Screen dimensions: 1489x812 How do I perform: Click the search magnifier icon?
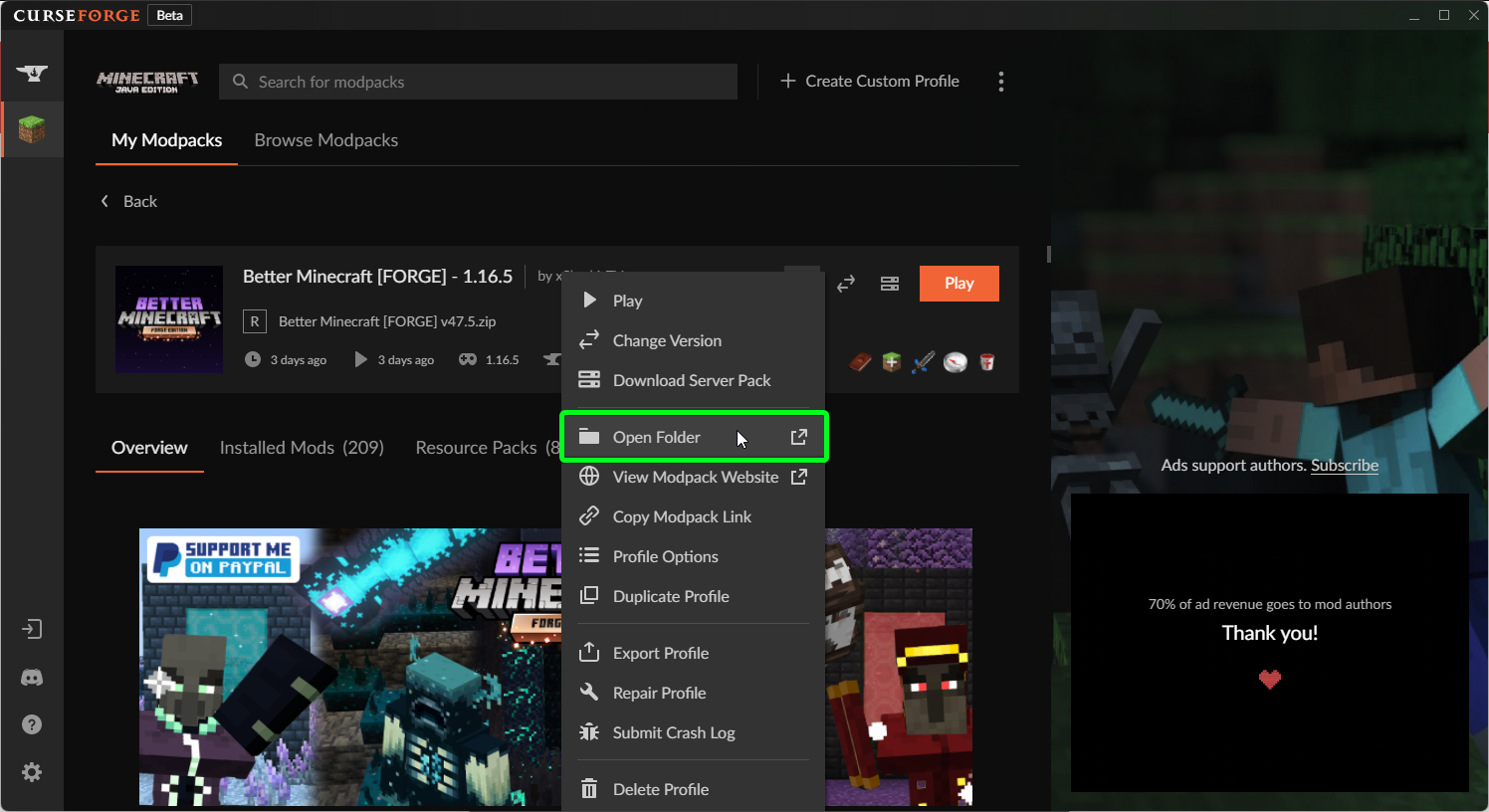pyautogui.click(x=240, y=82)
